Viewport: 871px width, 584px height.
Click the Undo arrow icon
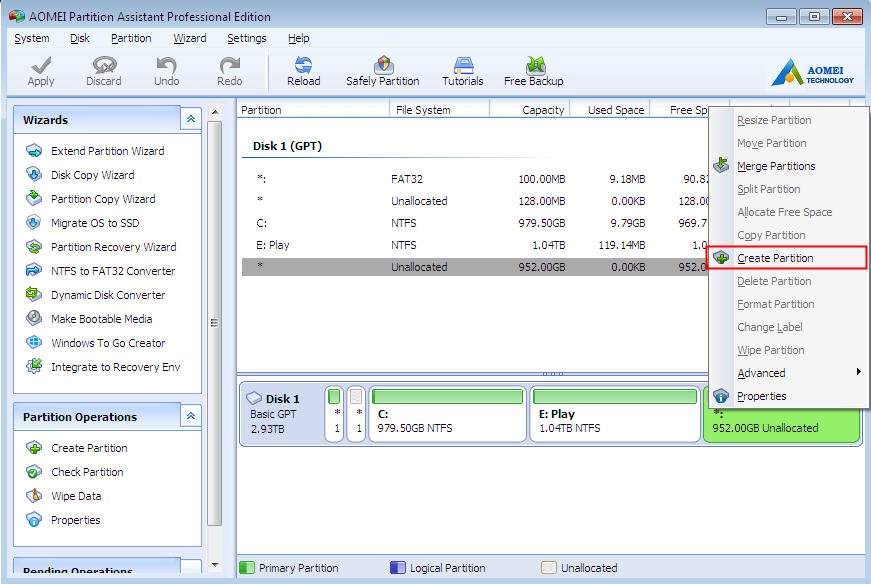(x=167, y=65)
